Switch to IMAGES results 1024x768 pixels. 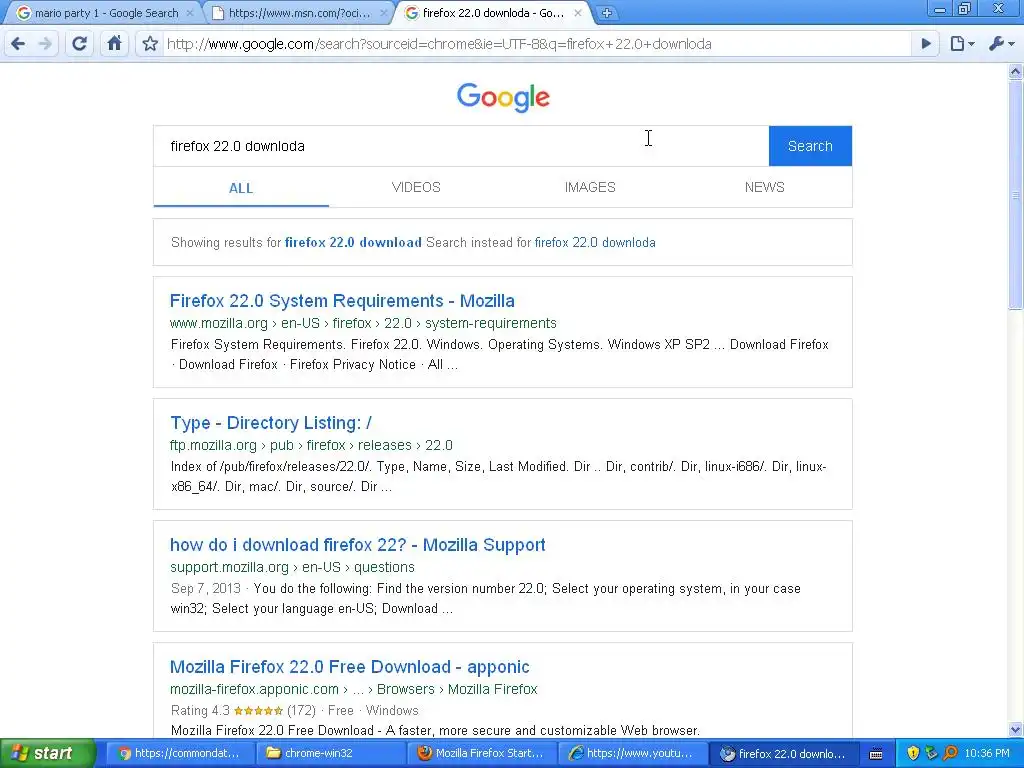(x=590, y=187)
